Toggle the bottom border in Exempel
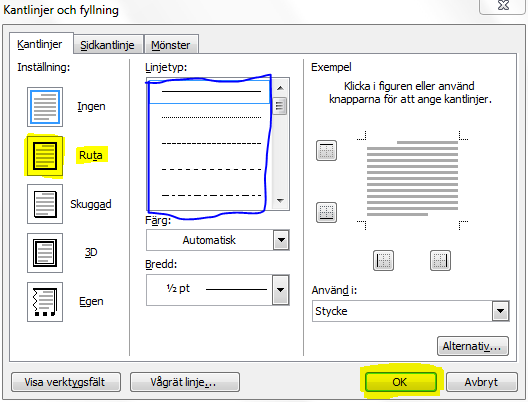 coord(326,212)
